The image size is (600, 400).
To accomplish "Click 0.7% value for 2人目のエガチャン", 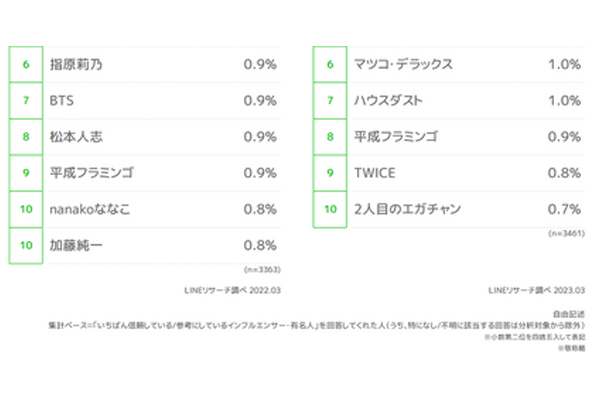I will (564, 209).
